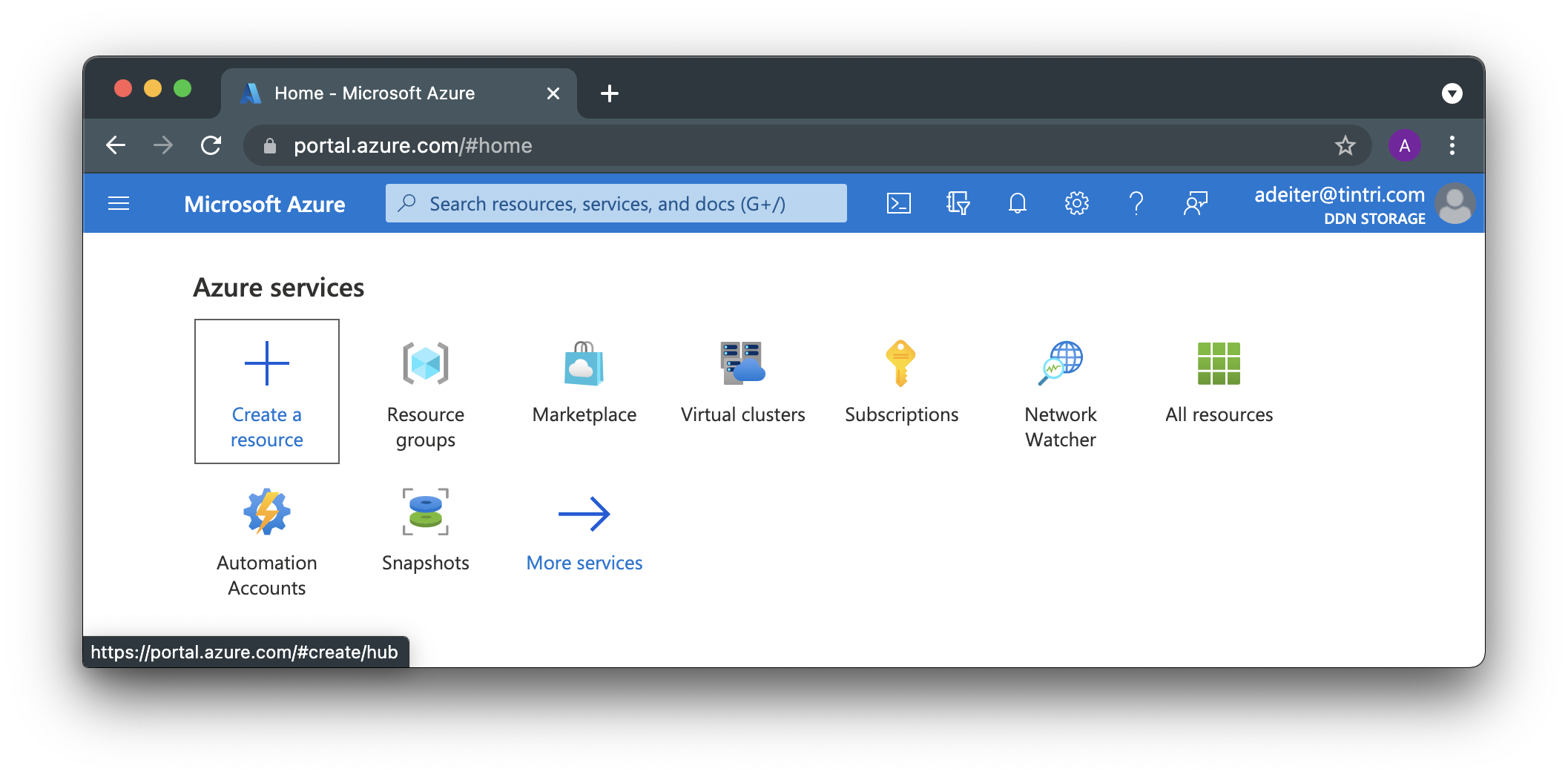
Task: Open Subscriptions key icon
Action: click(901, 364)
